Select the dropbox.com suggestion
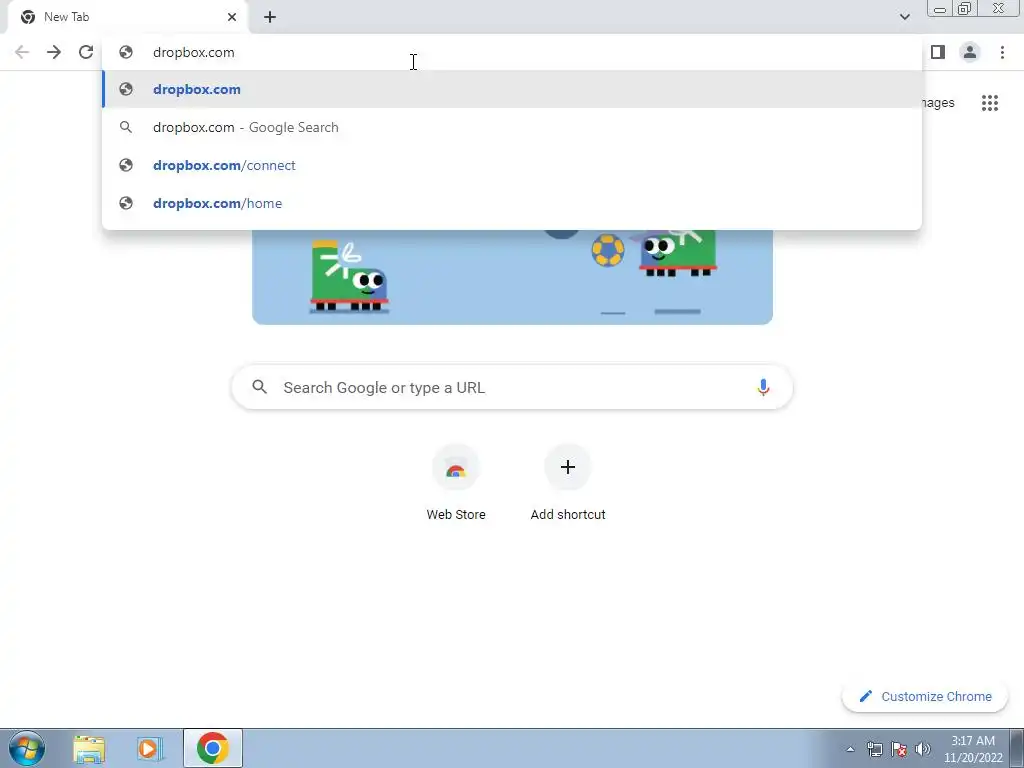 [512, 89]
